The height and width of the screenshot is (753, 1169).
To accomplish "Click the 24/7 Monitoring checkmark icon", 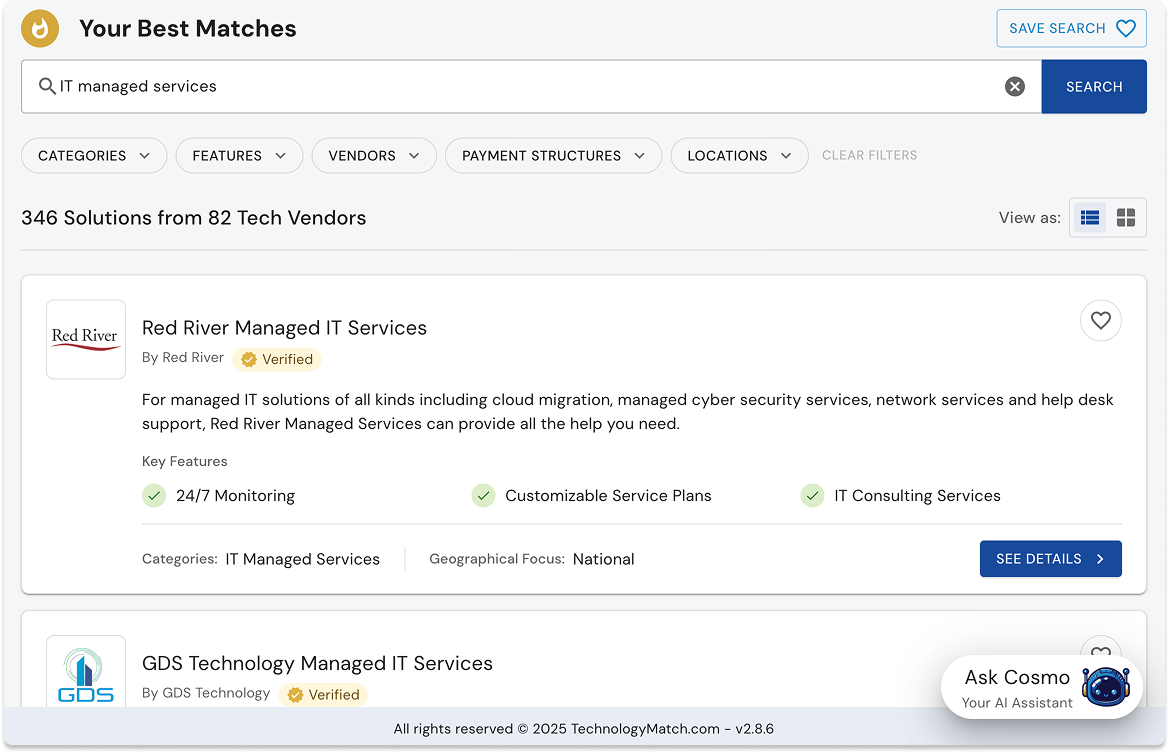I will click(154, 496).
